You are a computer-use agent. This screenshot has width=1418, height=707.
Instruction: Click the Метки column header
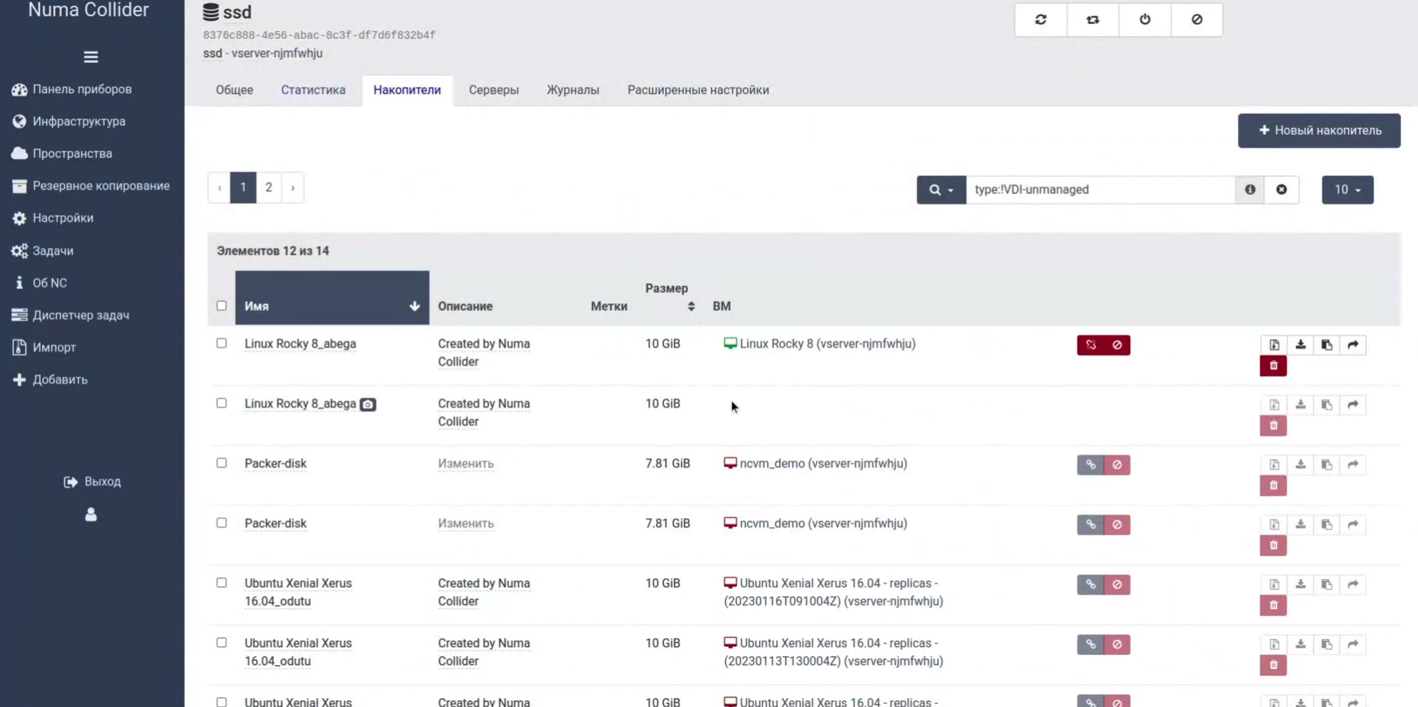[x=609, y=306]
